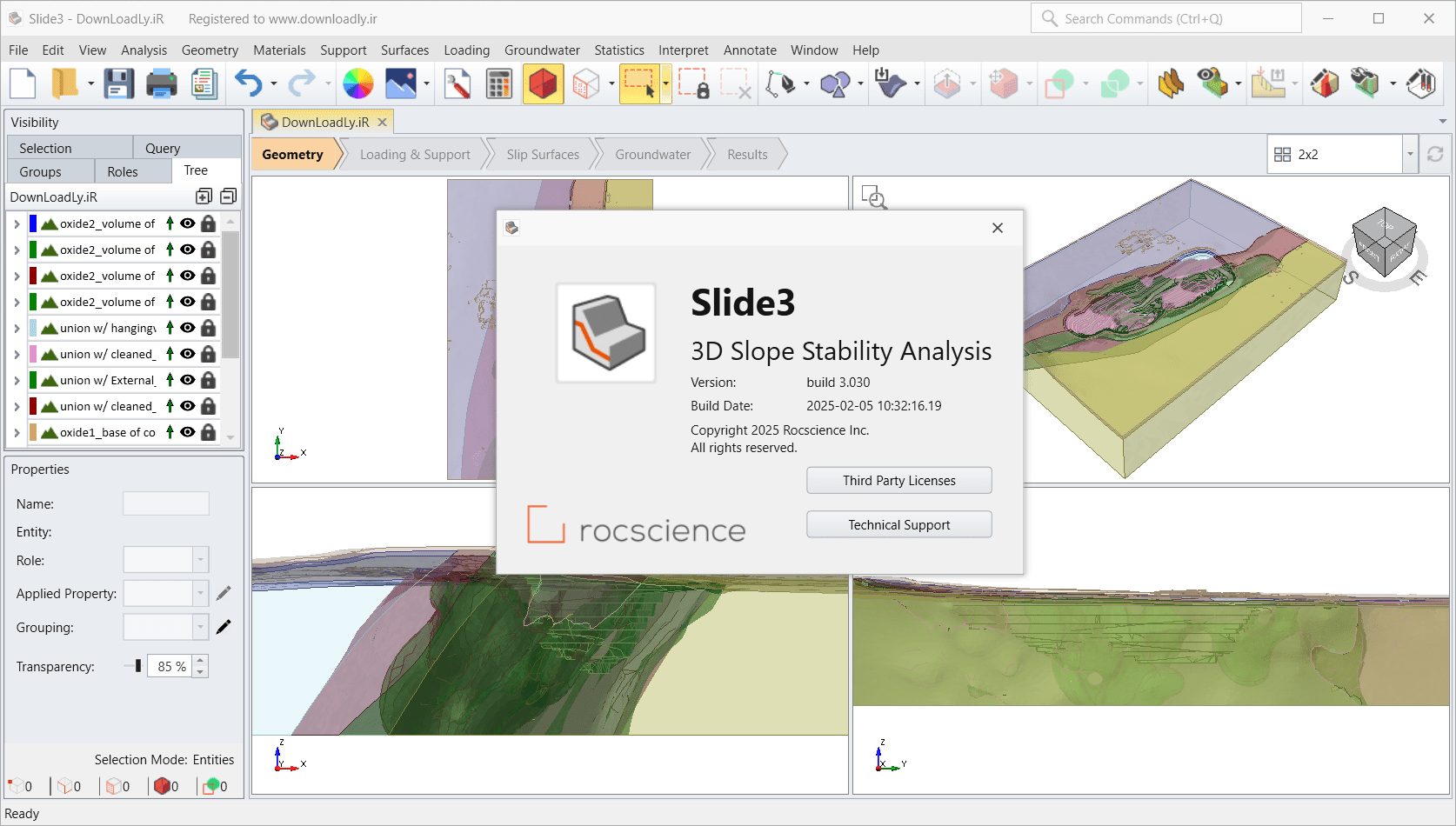Click the calculator compute icon
Image resolution: width=1456 pixels, height=826 pixels.
499,84
